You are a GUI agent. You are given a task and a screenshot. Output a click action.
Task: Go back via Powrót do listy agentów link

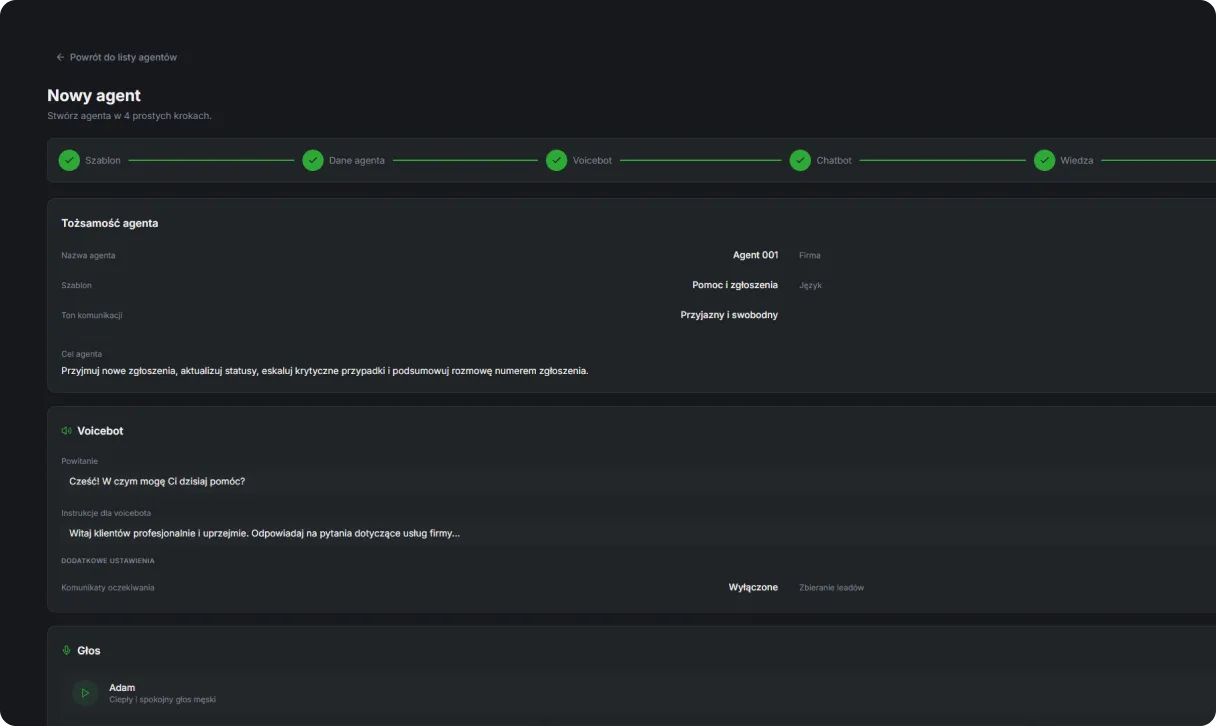[116, 57]
